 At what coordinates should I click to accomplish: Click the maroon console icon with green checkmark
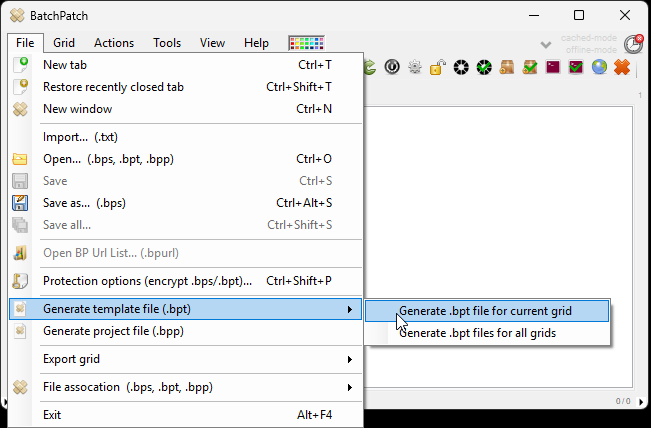click(576, 67)
